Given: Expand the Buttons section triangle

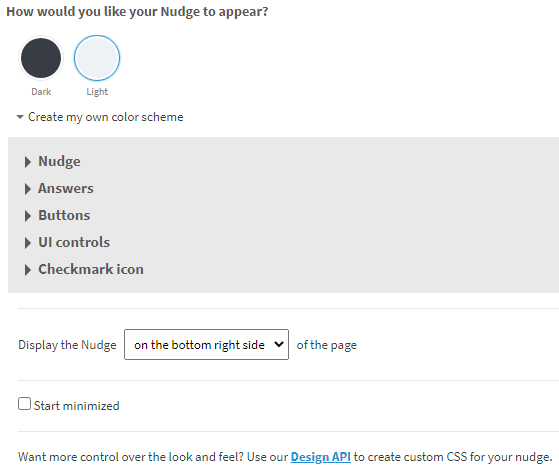Looking at the screenshot, I should point(28,216).
